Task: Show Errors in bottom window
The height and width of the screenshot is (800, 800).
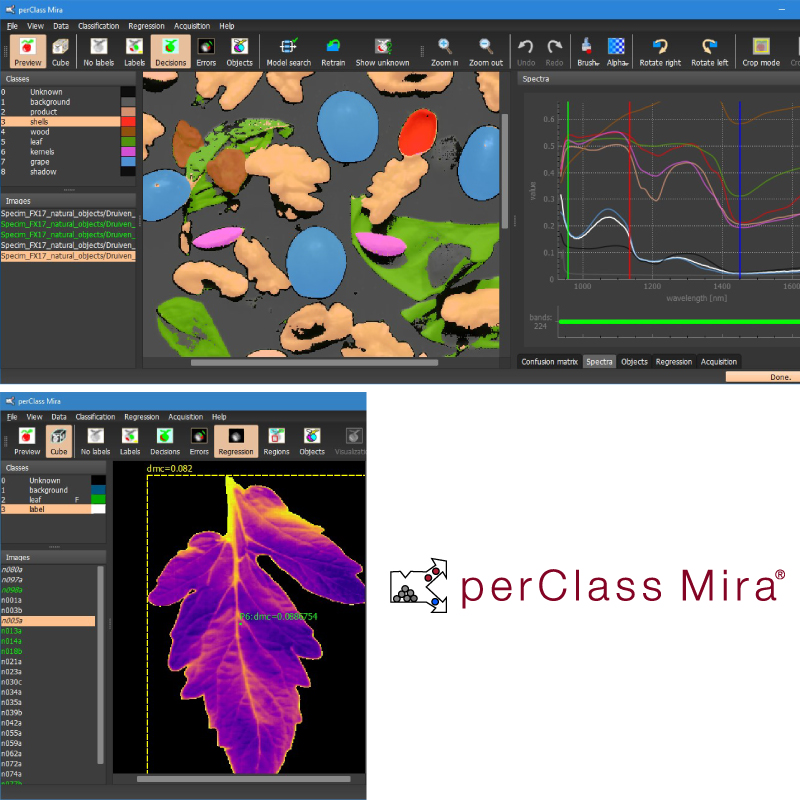Action: coord(199,441)
